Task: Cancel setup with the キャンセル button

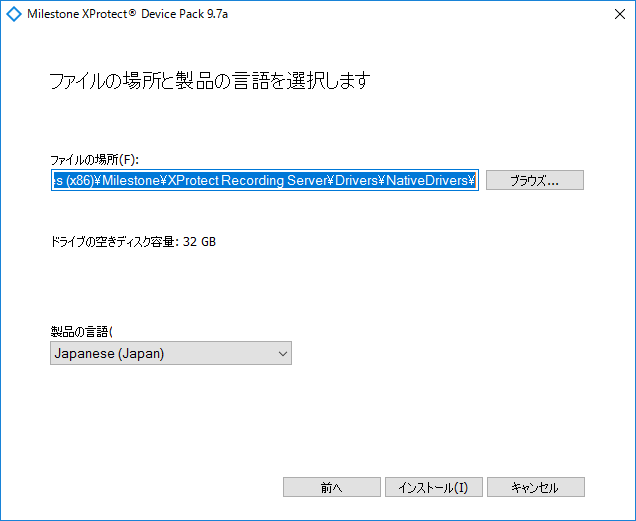Action: point(535,487)
